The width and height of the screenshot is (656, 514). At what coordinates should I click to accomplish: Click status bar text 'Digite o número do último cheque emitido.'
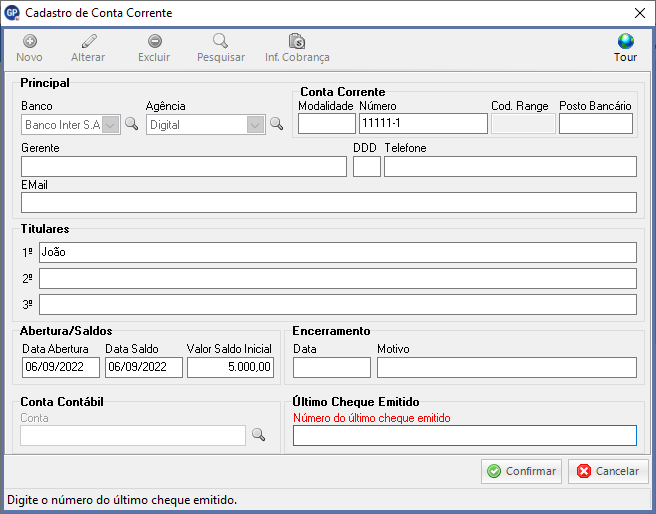122,500
